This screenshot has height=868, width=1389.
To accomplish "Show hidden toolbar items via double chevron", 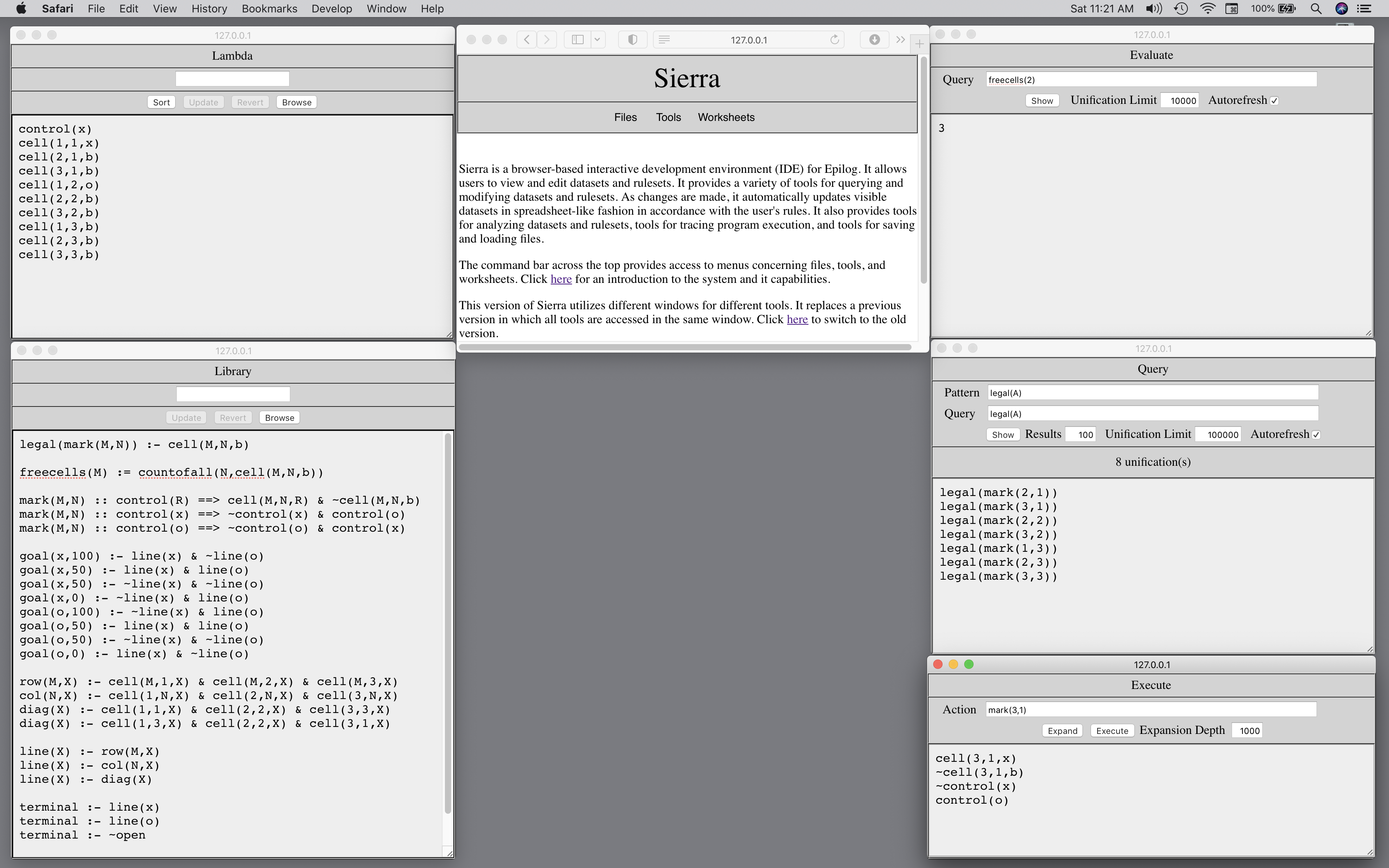I will tap(901, 40).
